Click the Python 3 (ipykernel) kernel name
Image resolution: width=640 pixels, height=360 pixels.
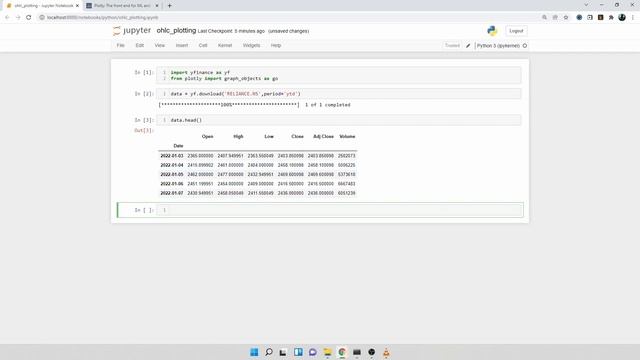pos(498,46)
